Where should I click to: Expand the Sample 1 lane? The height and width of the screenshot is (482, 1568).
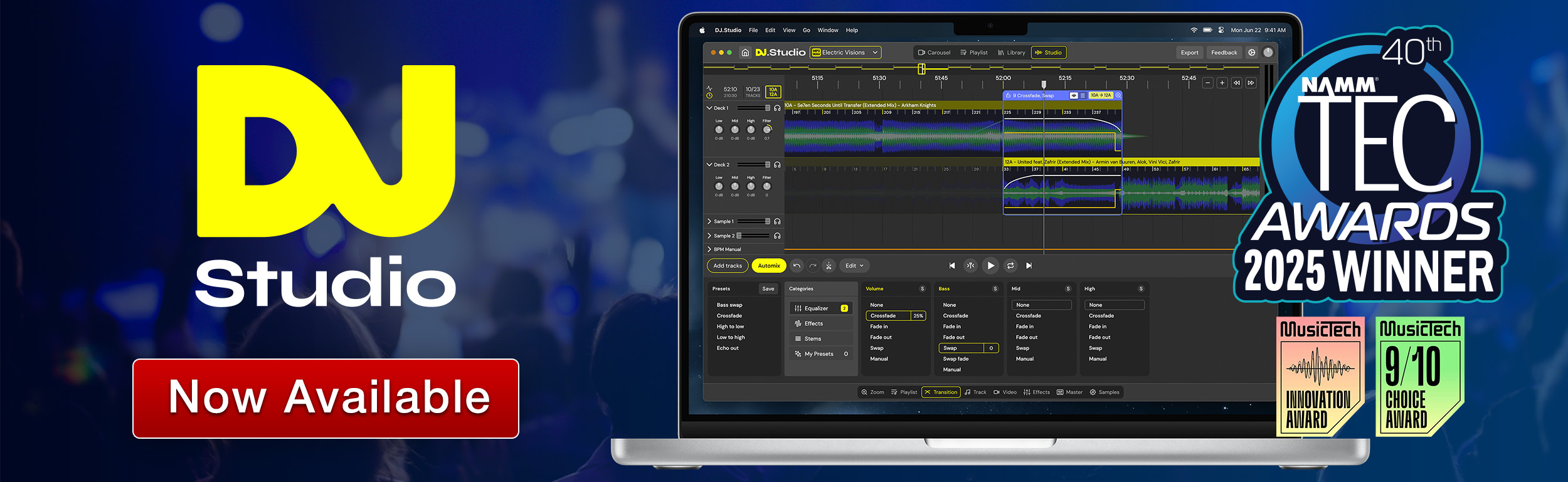click(x=709, y=221)
